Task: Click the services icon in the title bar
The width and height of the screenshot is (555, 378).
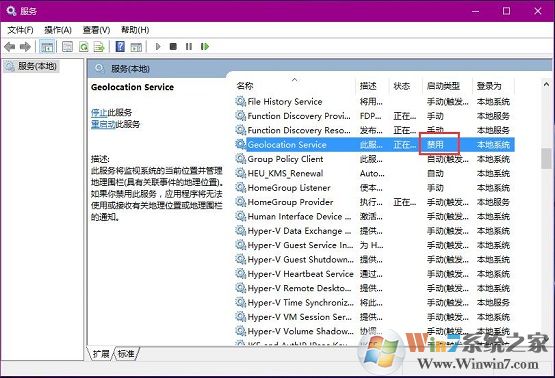Action: tap(11, 11)
